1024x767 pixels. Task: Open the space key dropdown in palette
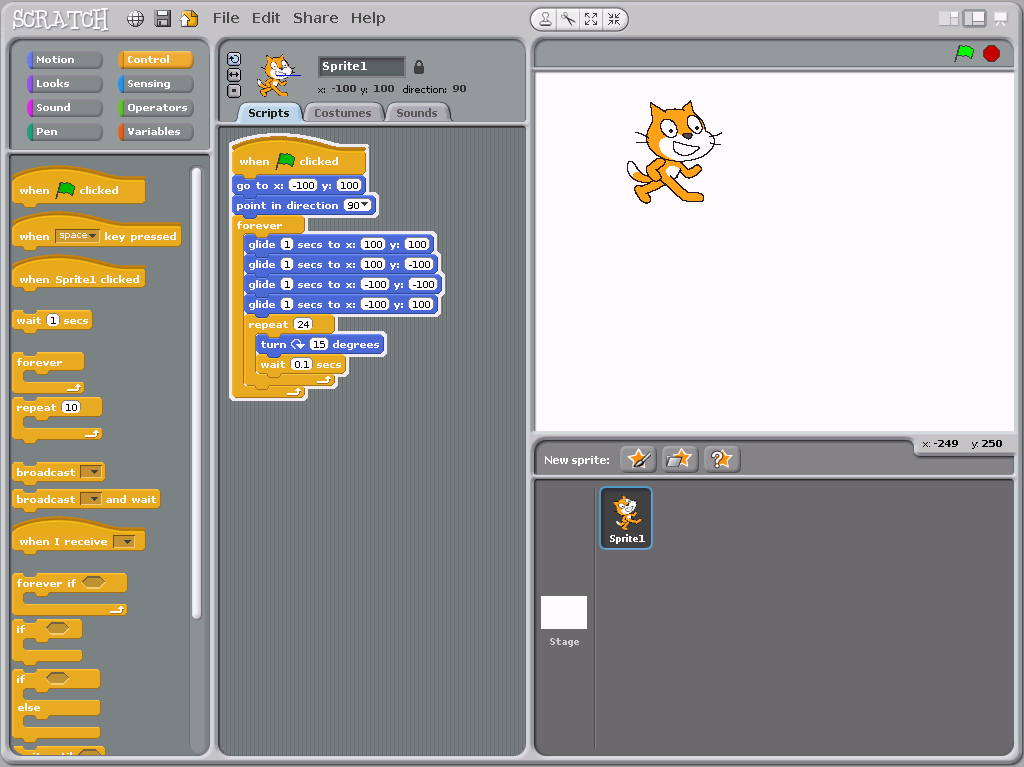pyautogui.click(x=77, y=236)
